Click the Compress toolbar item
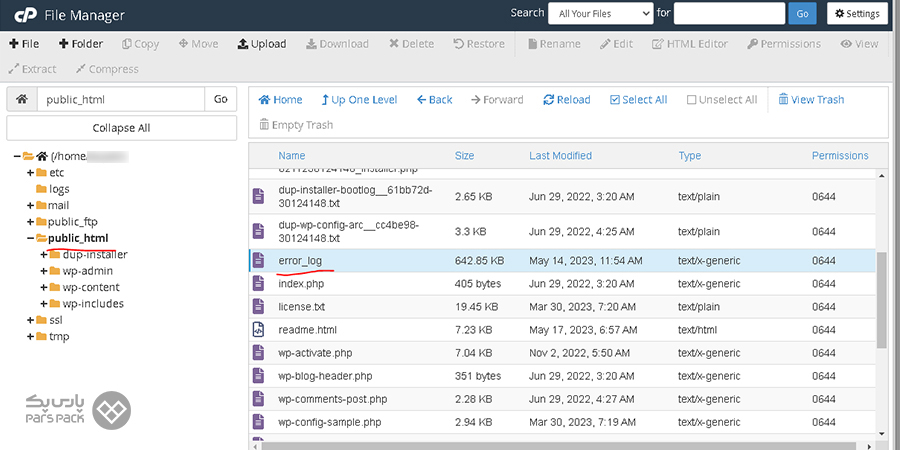The width and height of the screenshot is (900, 450). click(107, 69)
